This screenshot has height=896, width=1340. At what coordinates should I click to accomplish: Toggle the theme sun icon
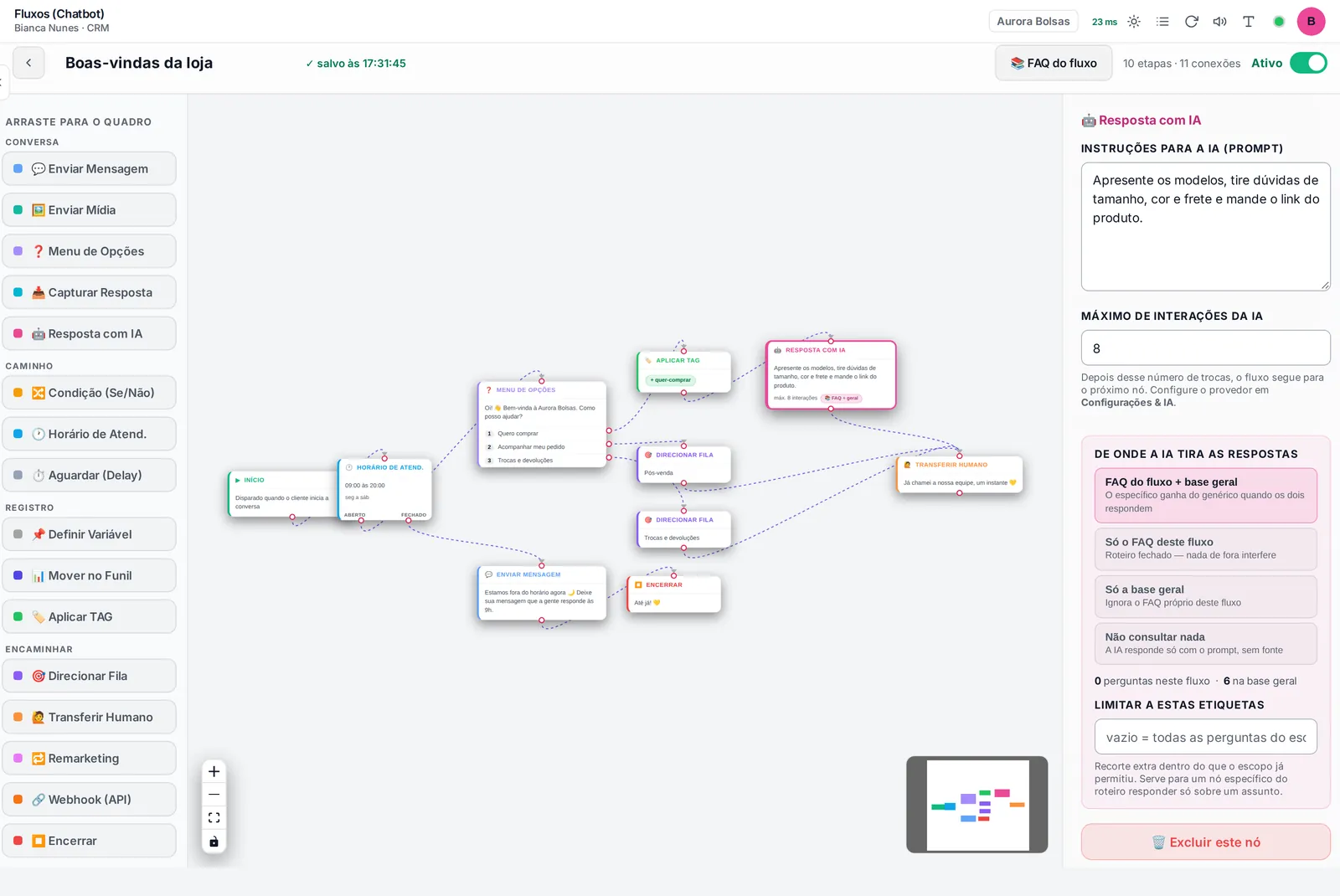(1134, 22)
